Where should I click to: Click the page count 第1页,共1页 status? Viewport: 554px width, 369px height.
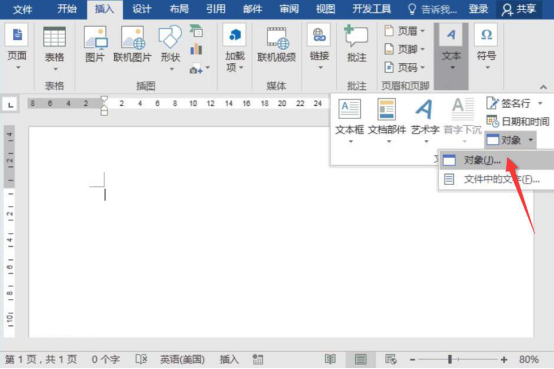pyautogui.click(x=41, y=359)
